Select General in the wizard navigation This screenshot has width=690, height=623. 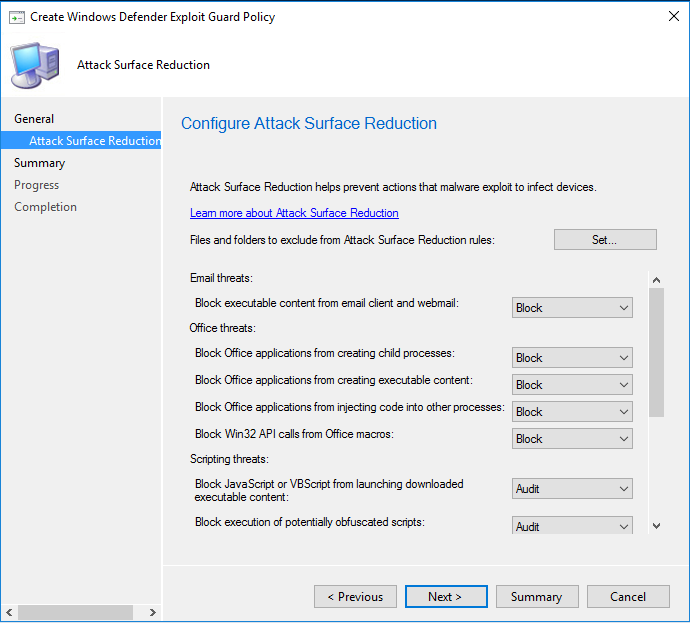tap(34, 119)
